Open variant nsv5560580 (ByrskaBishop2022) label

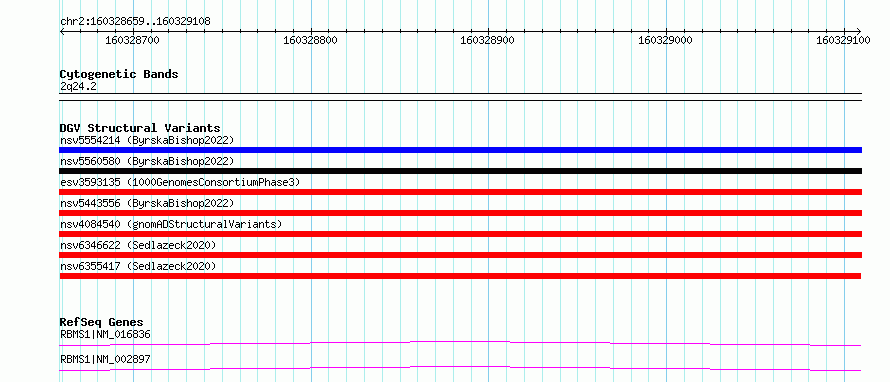point(147,161)
